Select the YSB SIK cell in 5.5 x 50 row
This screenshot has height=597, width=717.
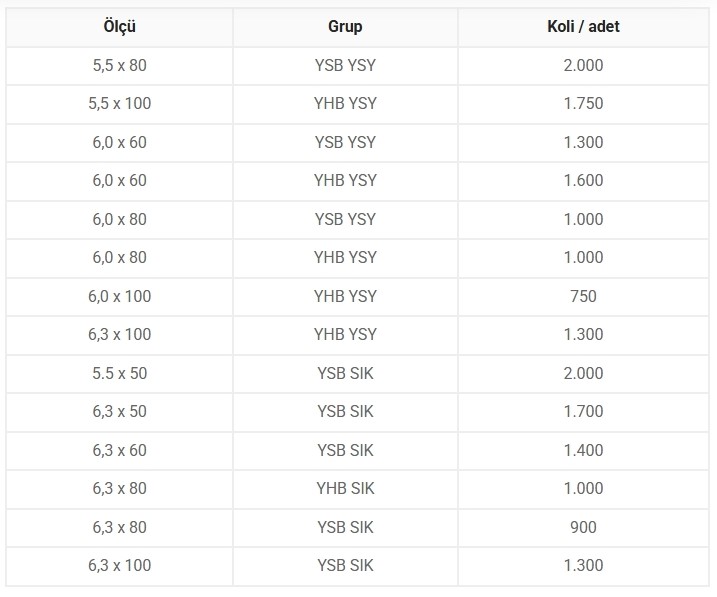tap(345, 373)
